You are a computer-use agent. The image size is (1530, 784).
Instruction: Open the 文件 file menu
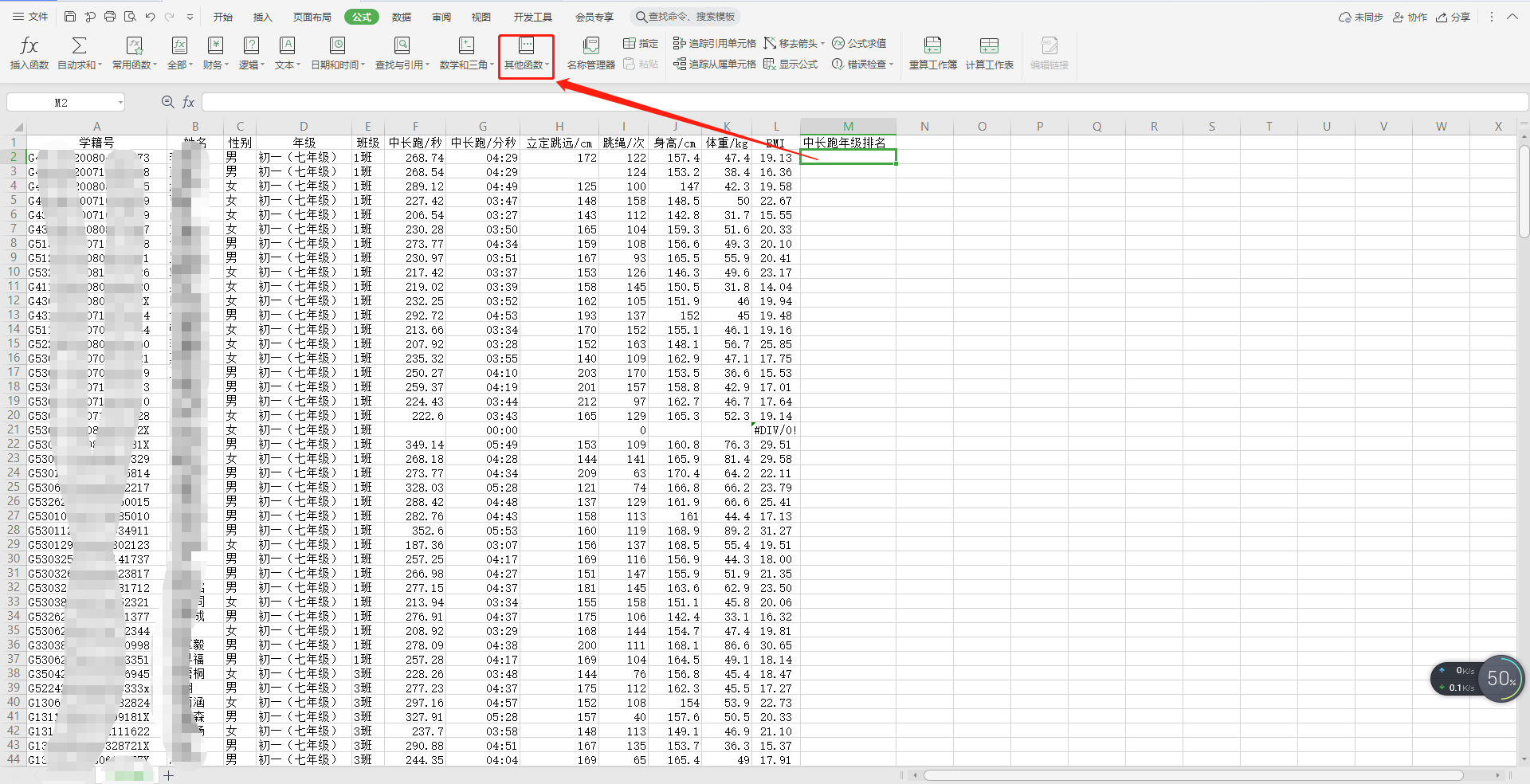pyautogui.click(x=30, y=17)
